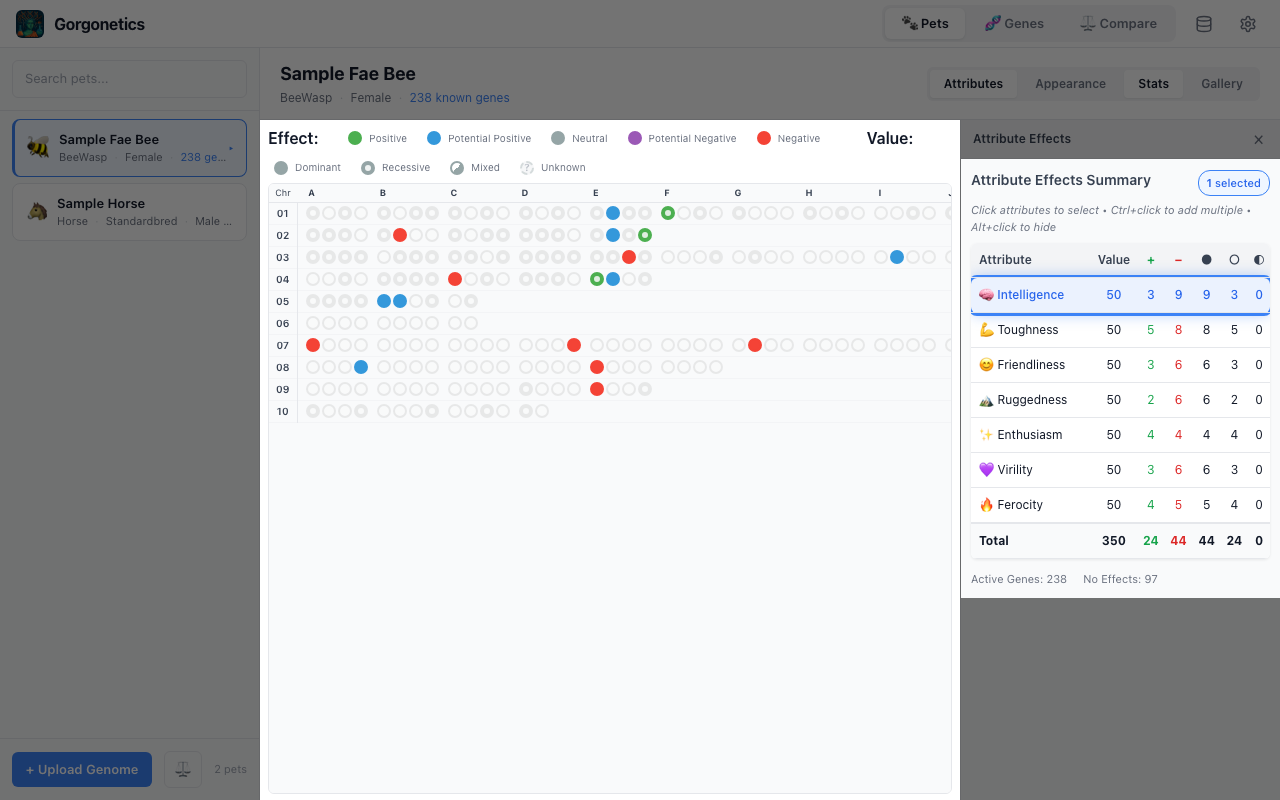Select the Sample Horse pet entry
1280x800 pixels.
click(129, 211)
